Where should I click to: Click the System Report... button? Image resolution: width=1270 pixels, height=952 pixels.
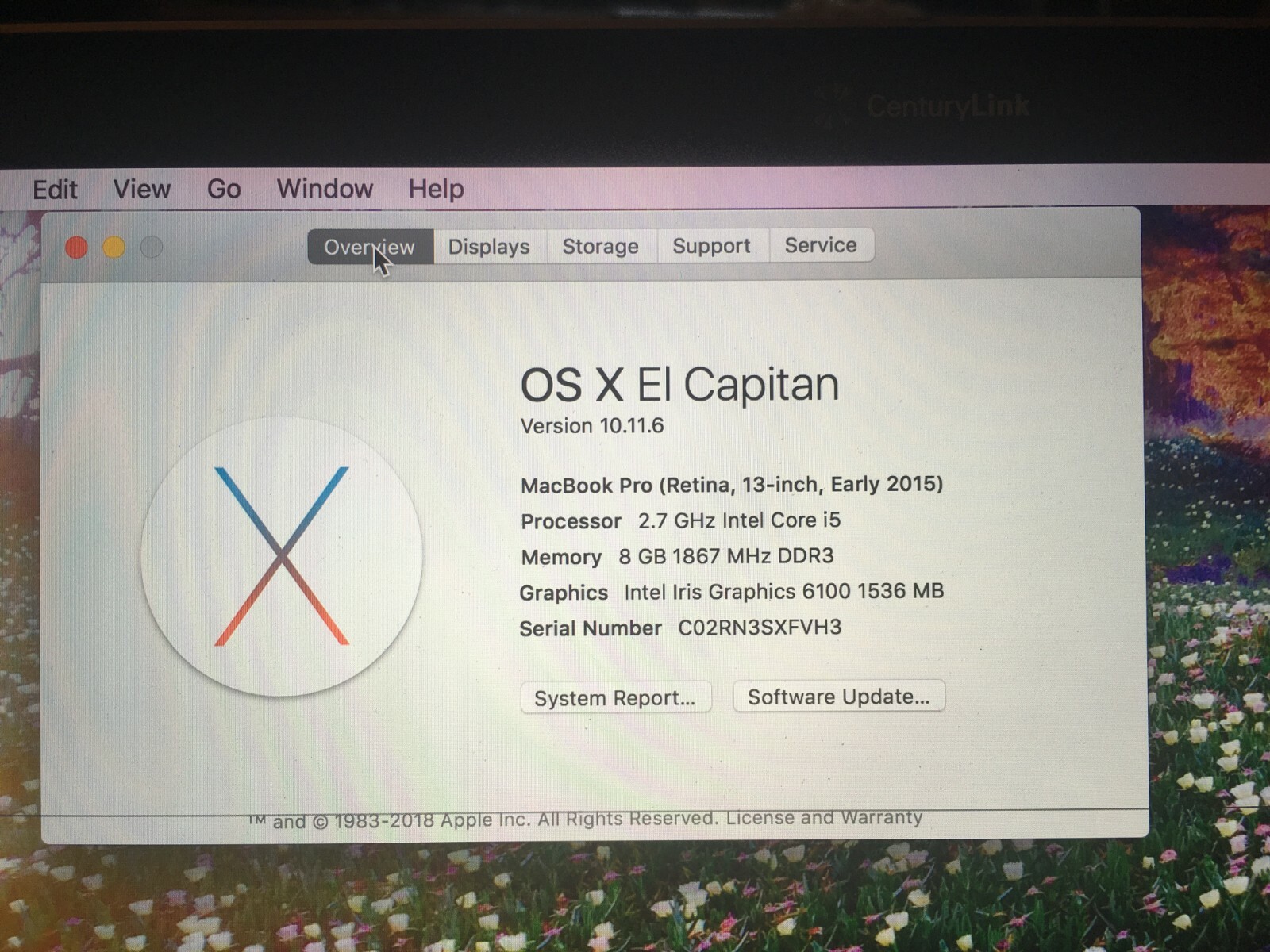615,697
